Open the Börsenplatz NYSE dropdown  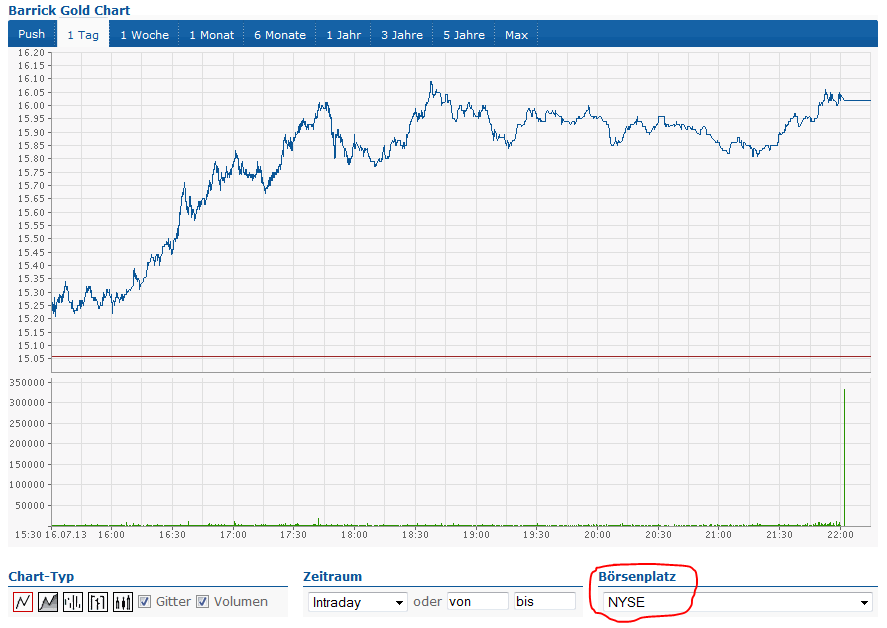coord(737,602)
